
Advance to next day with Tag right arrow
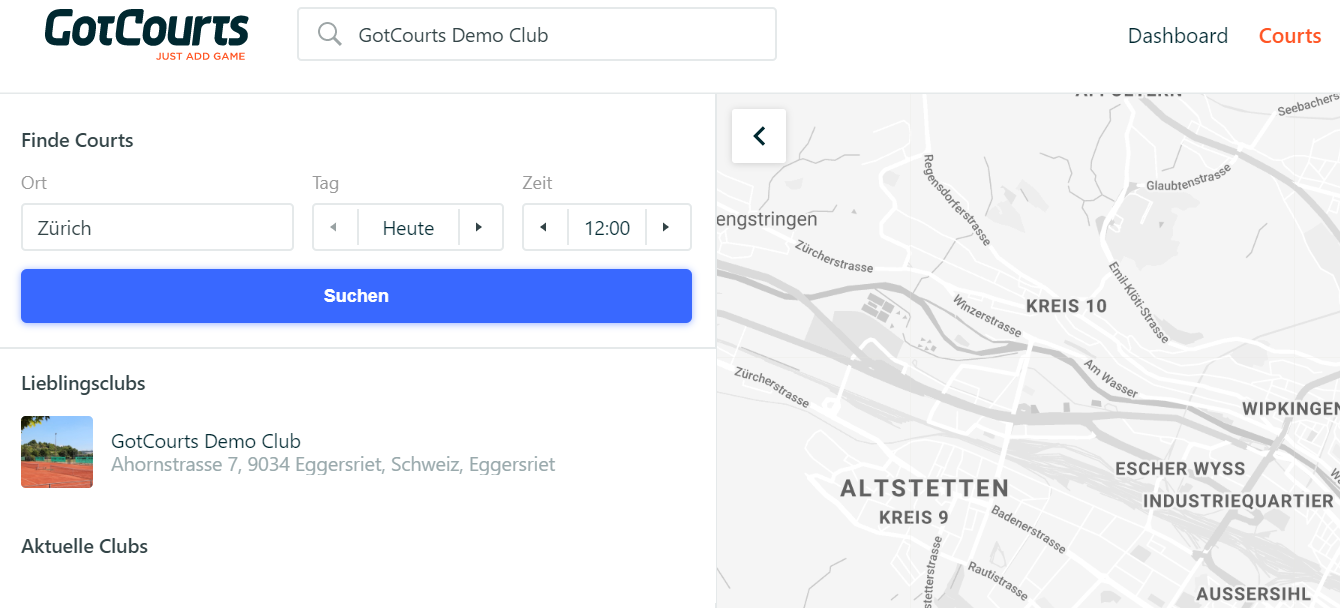point(479,228)
